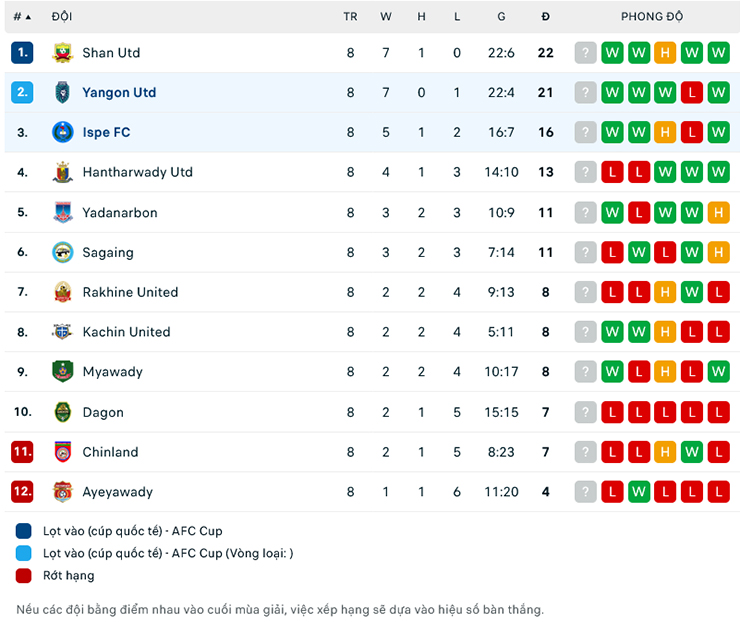
Task: Sort standings by the TR matches column
Action: click(350, 17)
